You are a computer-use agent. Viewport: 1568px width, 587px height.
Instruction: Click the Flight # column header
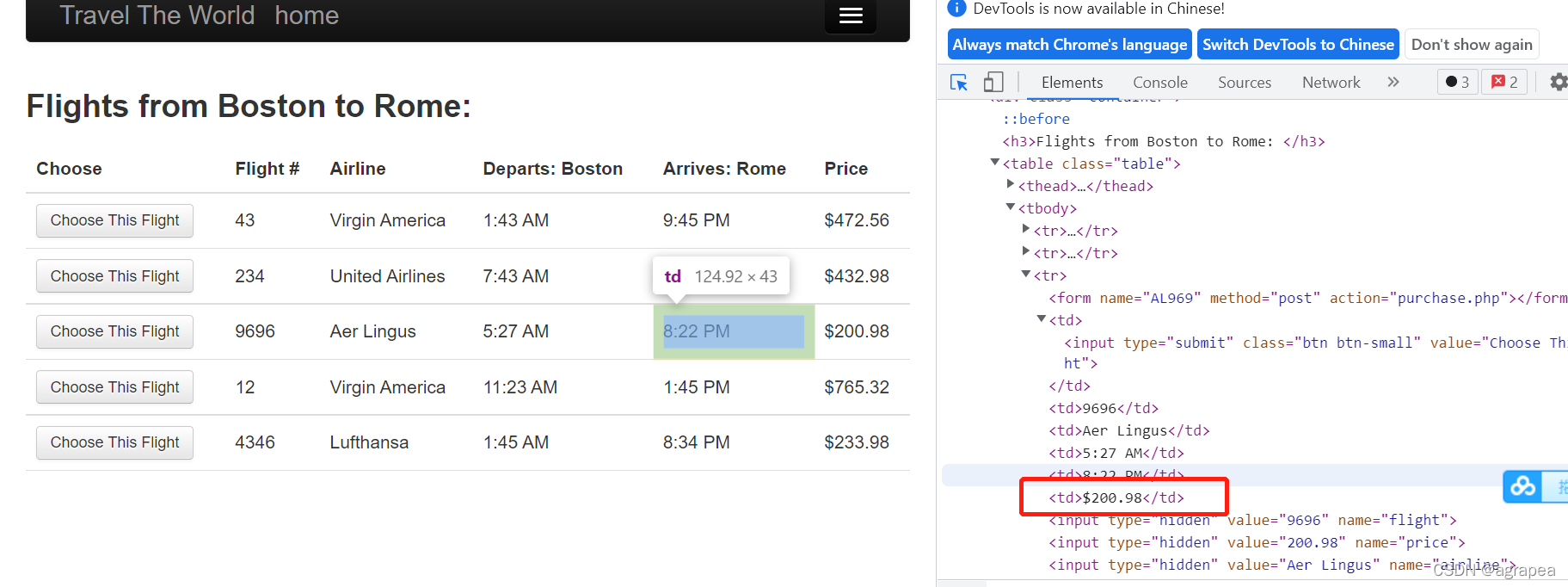267,169
